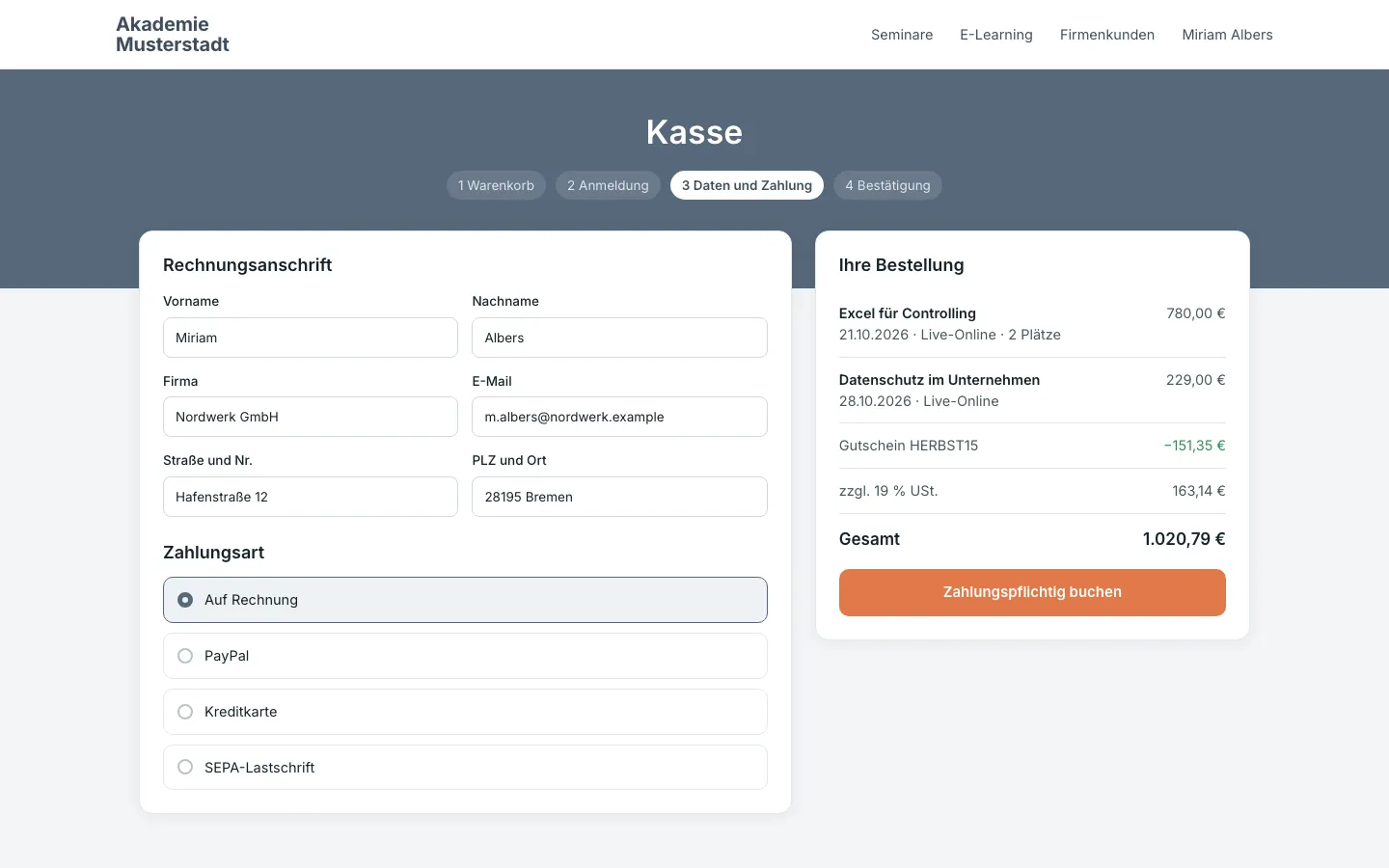Screen dimensions: 1389x868
Task: Click Zahlungspflichtig buchen button
Action: tap(1032, 592)
